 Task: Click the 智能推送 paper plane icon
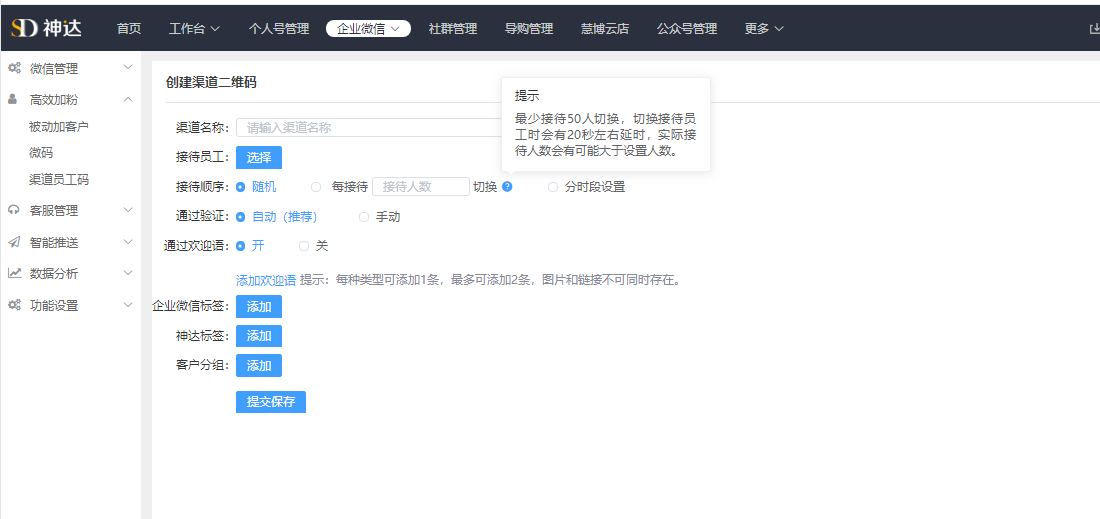[x=14, y=242]
